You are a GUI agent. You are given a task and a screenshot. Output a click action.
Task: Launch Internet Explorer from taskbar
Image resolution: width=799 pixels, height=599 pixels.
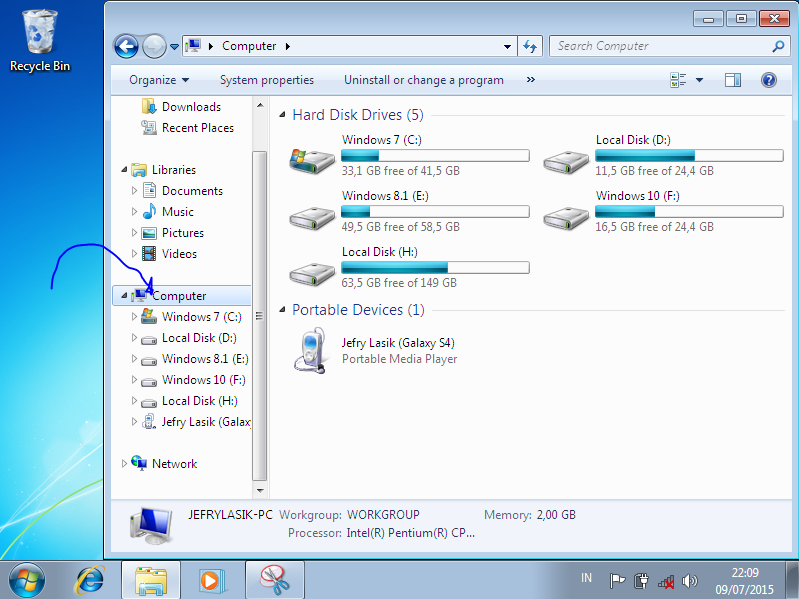(x=90, y=580)
